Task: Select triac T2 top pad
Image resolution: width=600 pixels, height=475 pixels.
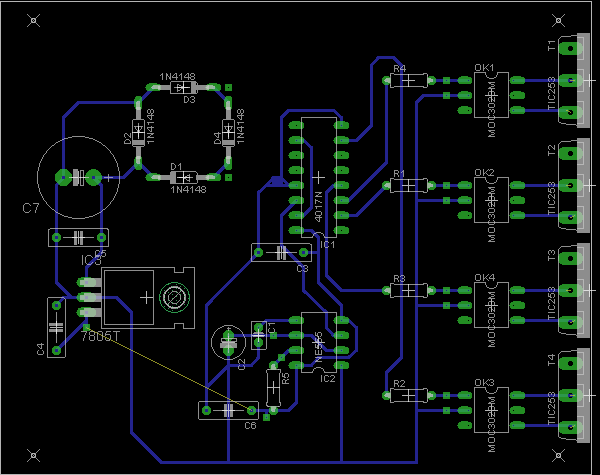Action: [x=571, y=153]
